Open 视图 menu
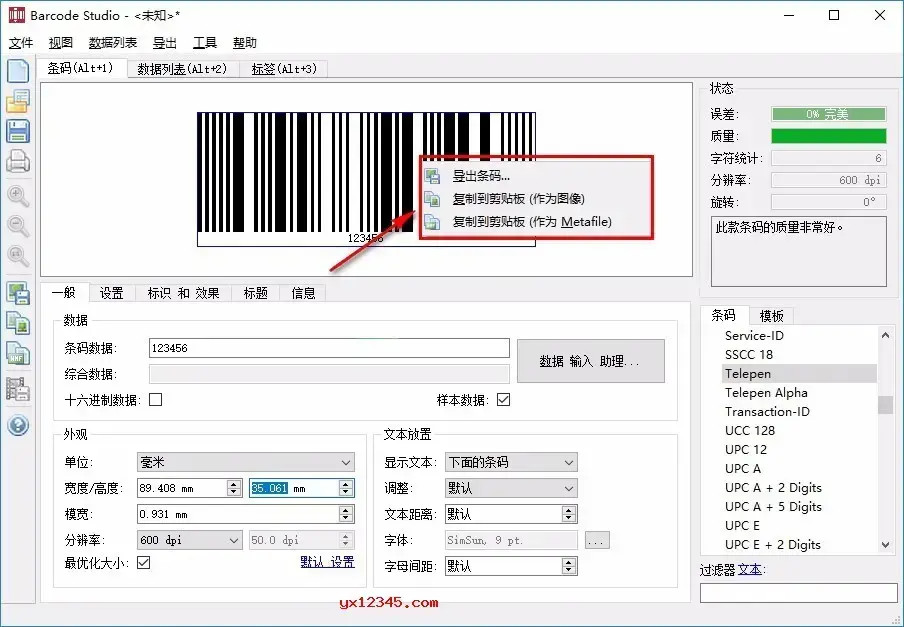Viewport: 904px width, 627px height. 61,43
